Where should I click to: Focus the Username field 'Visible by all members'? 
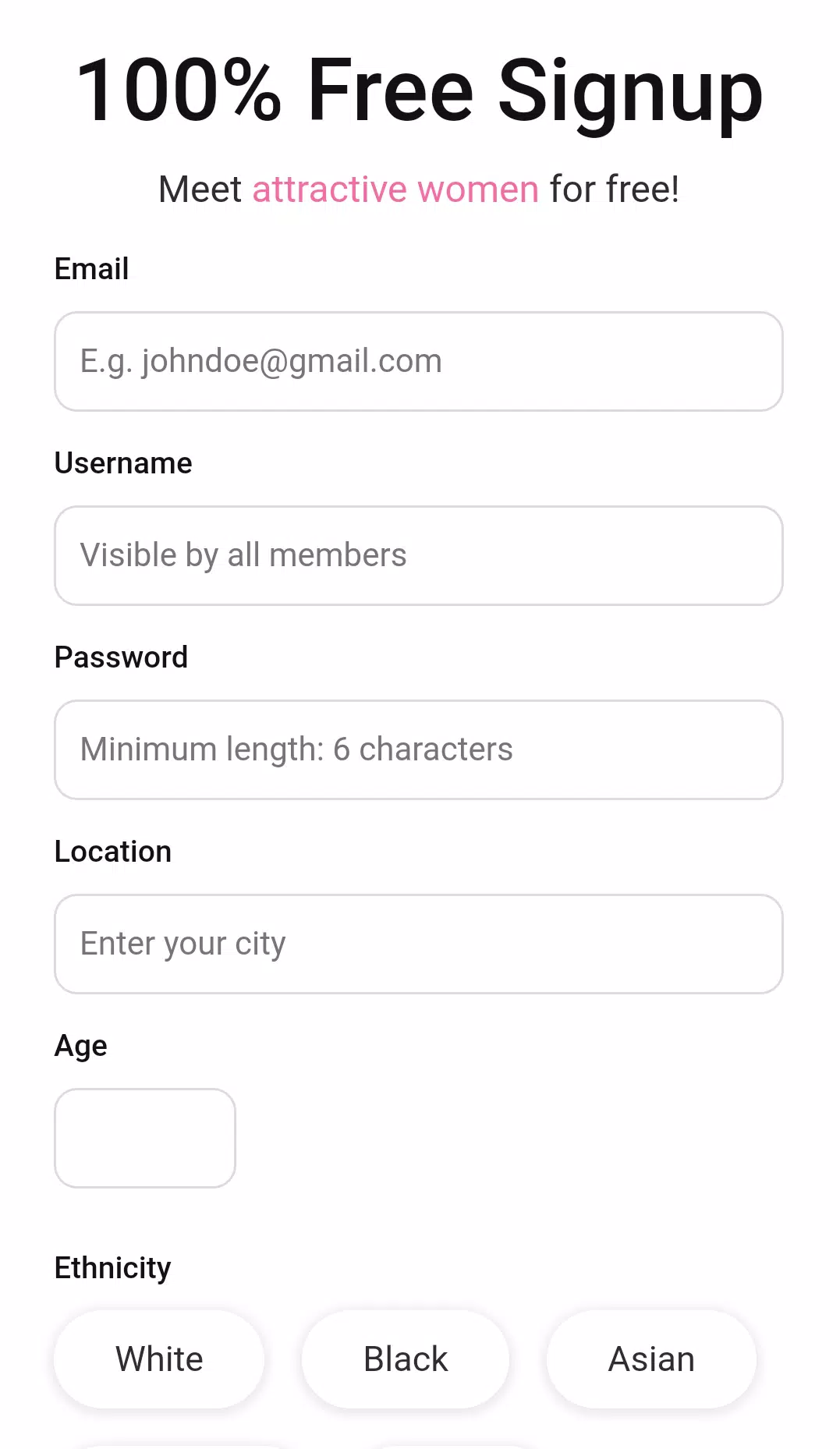[x=418, y=555]
